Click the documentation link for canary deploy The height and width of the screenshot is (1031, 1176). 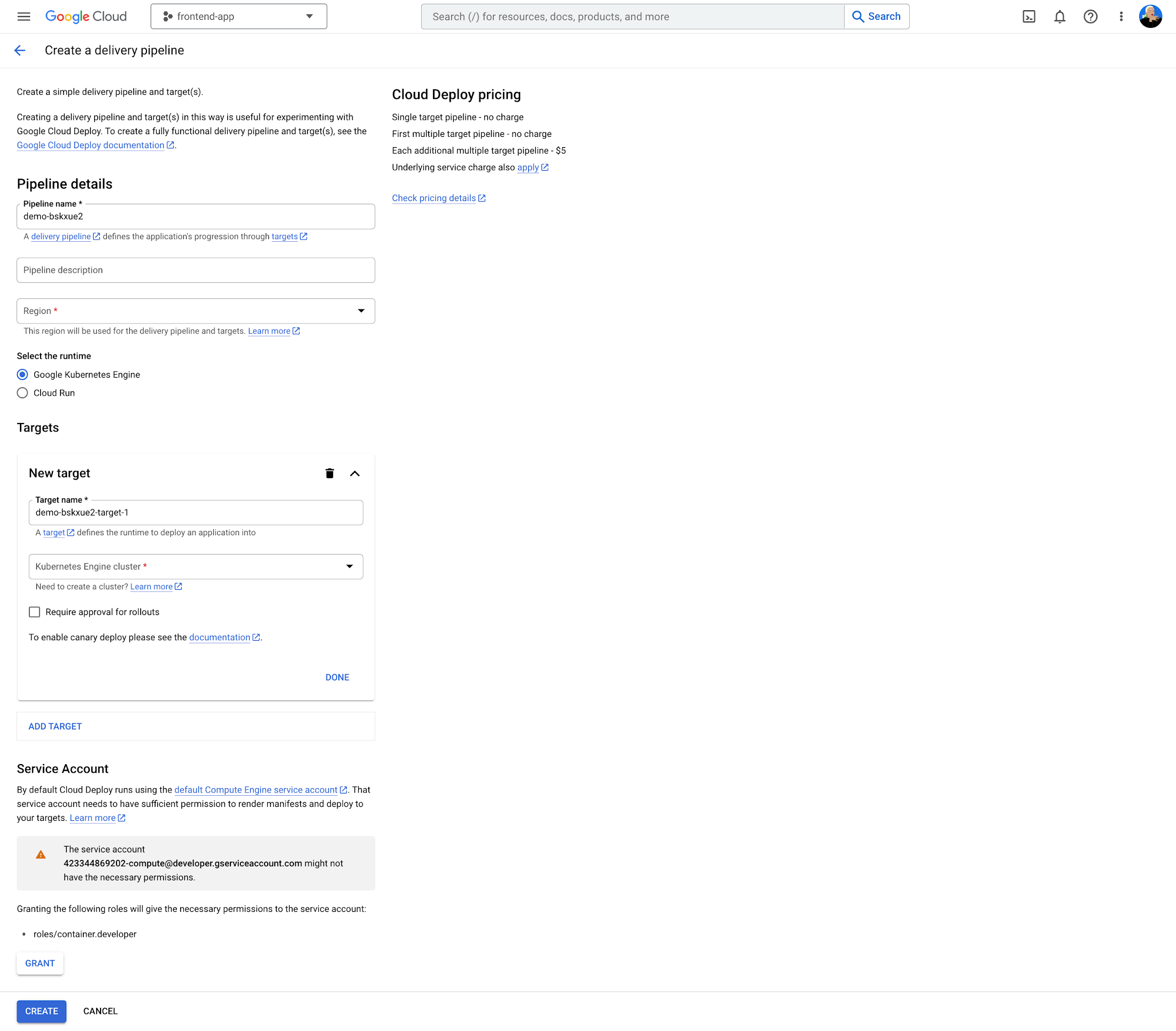tap(220, 637)
